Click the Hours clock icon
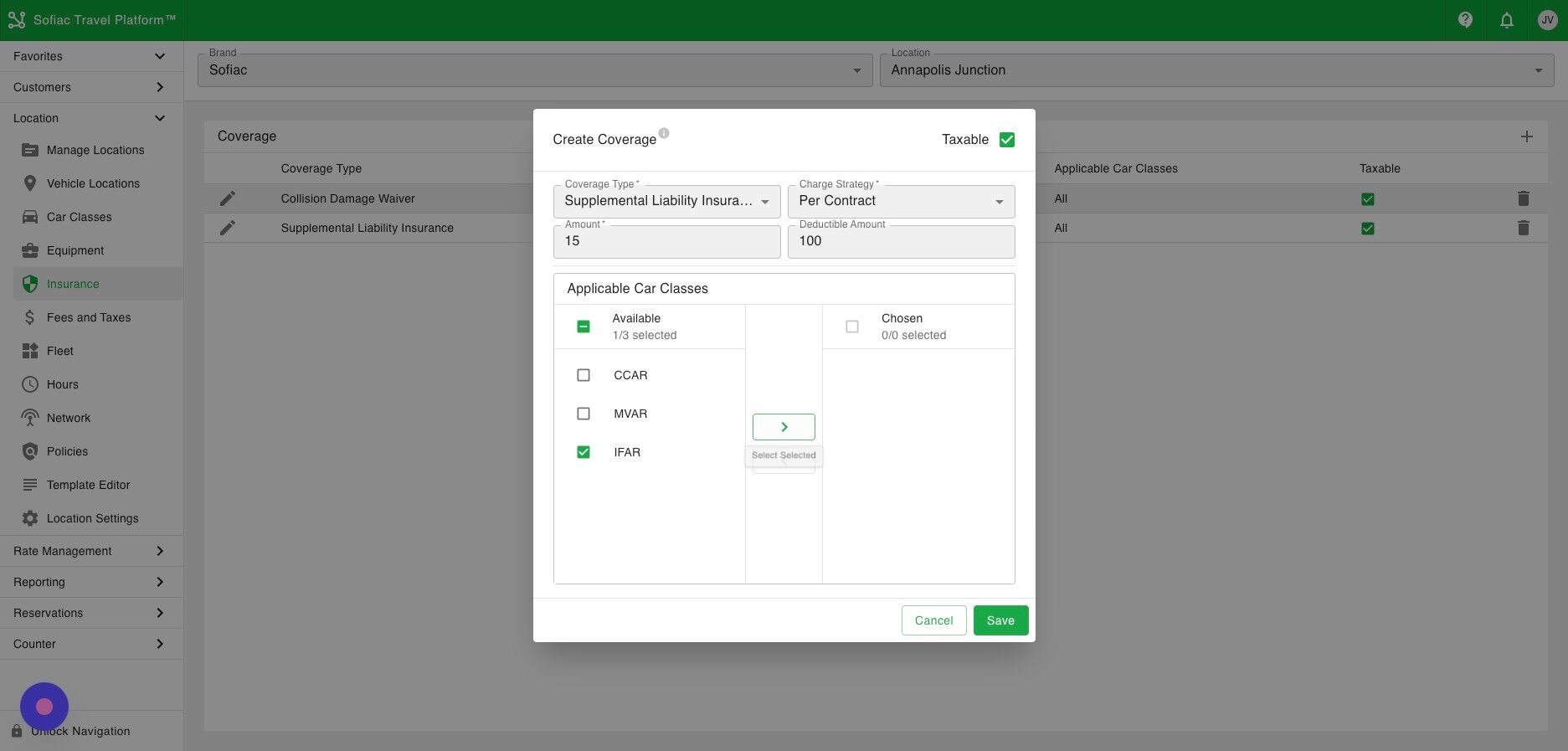This screenshot has width=1568, height=751. (30, 384)
